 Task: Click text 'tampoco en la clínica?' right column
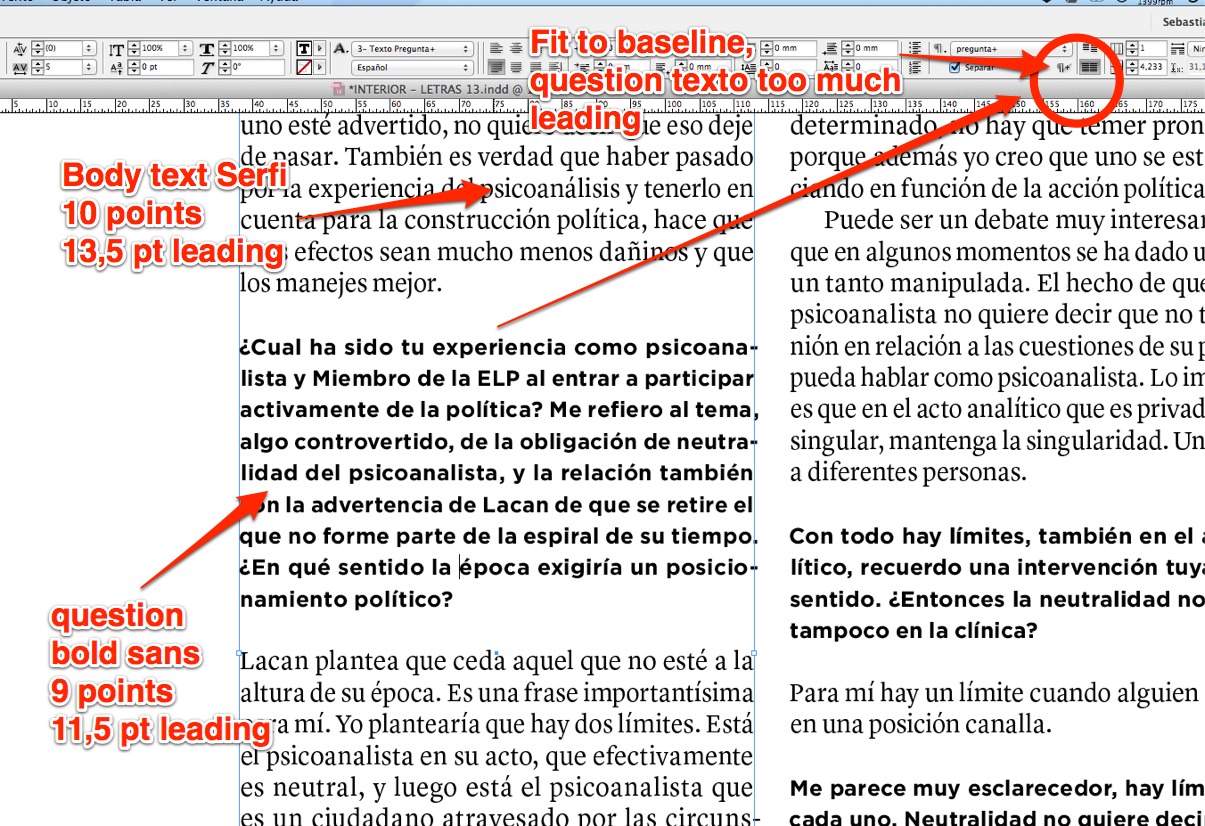[x=913, y=631]
